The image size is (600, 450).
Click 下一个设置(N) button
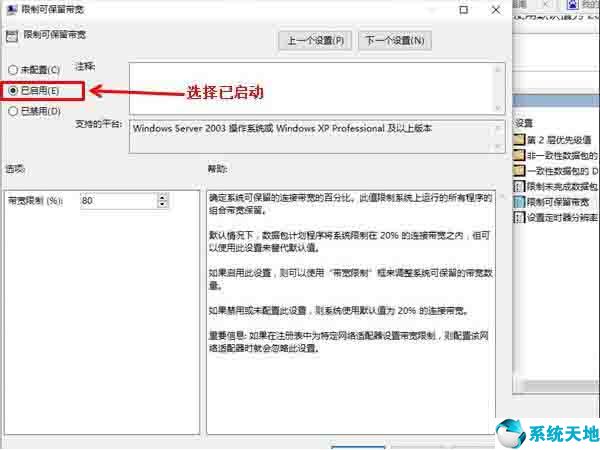tap(395, 40)
